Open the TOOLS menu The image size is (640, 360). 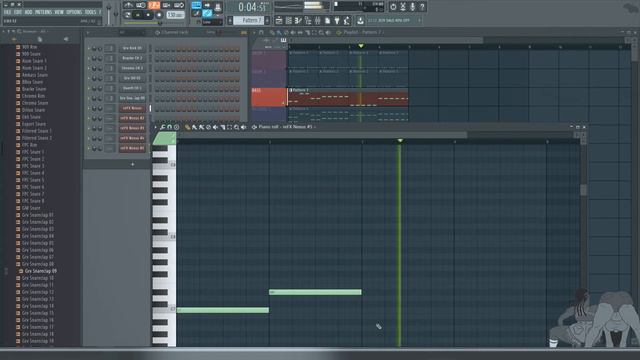point(90,12)
